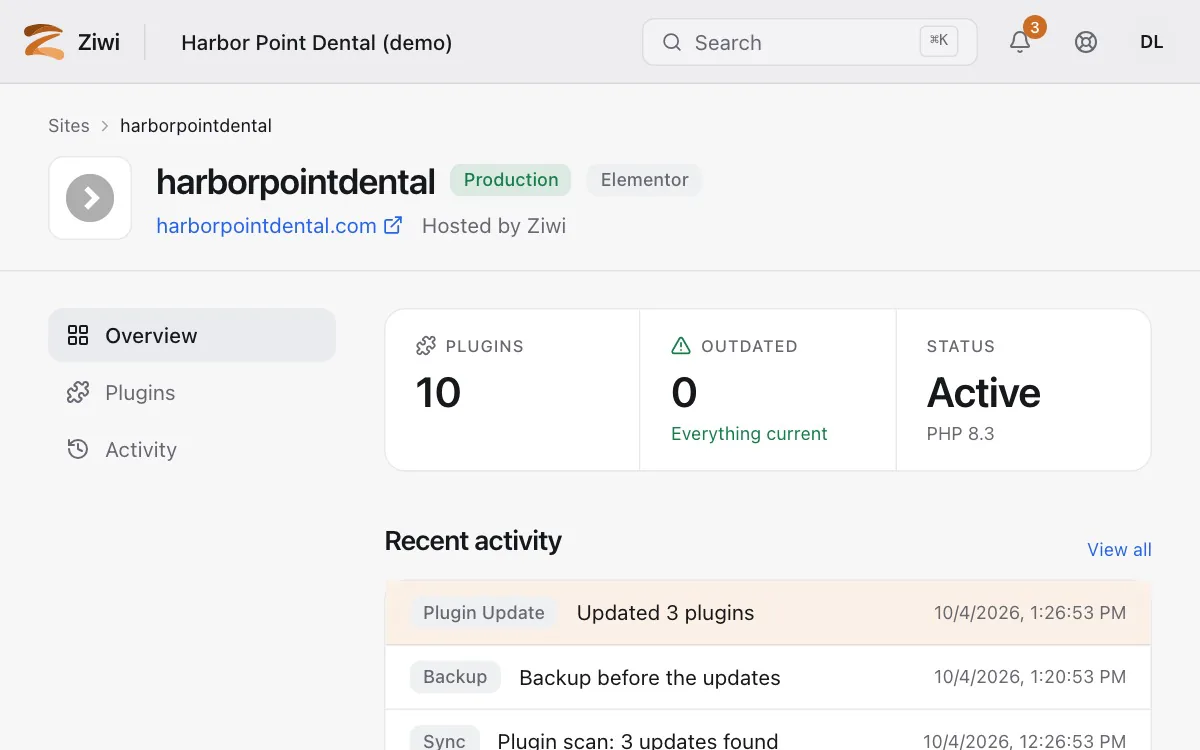The width and height of the screenshot is (1200, 750).
Task: Click the Ziwi brand name
Action: click(99, 42)
